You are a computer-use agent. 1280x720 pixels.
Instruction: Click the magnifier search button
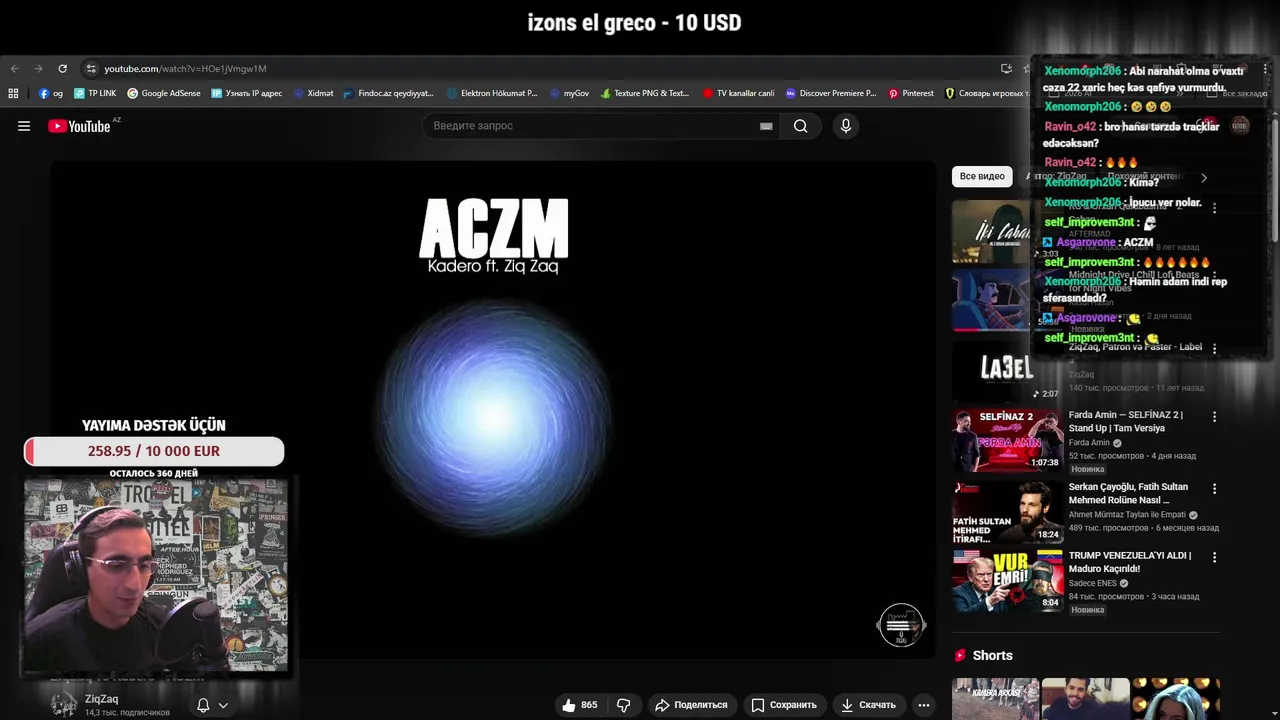[x=800, y=126]
